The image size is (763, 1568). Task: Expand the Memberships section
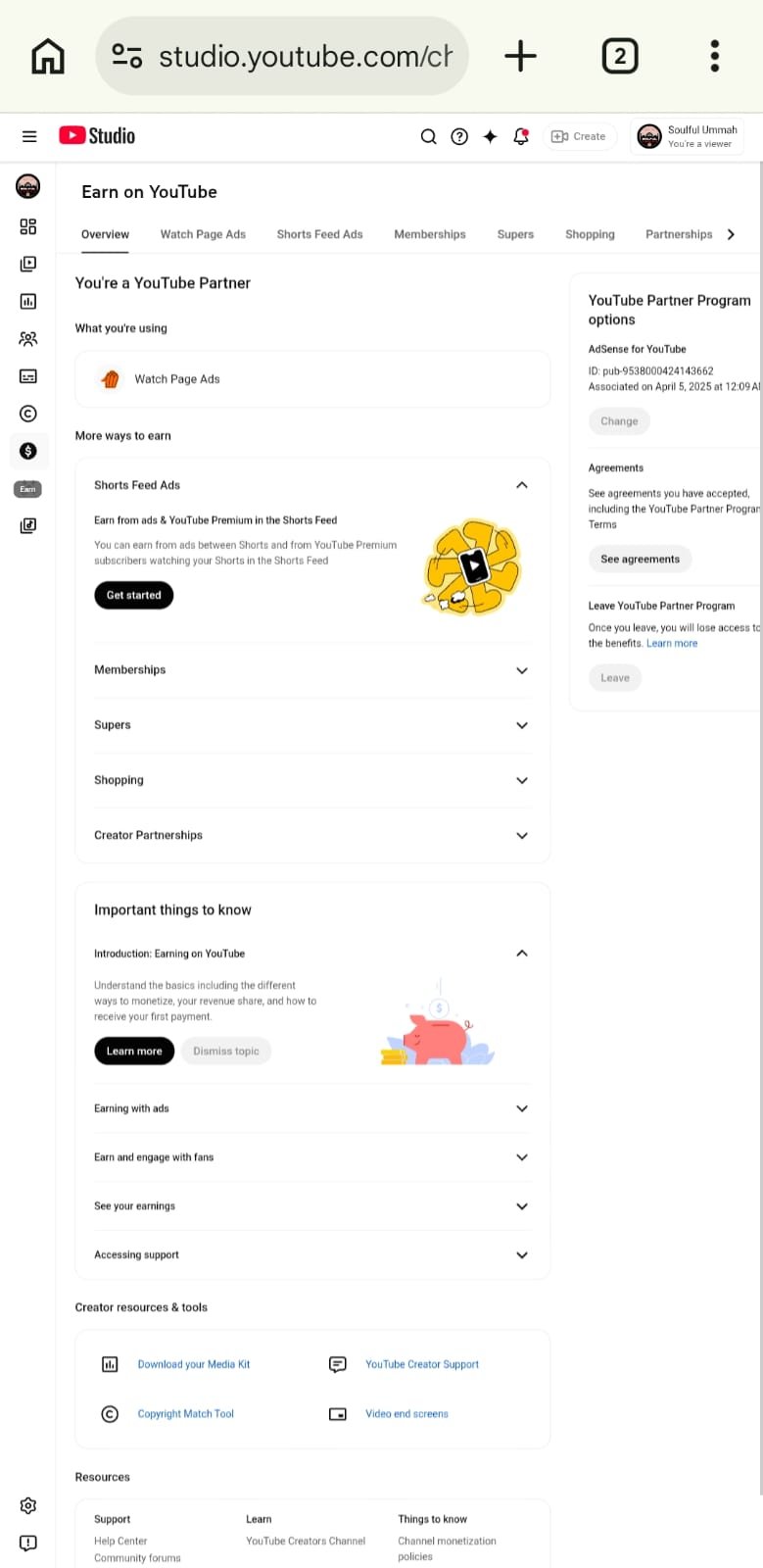(522, 670)
